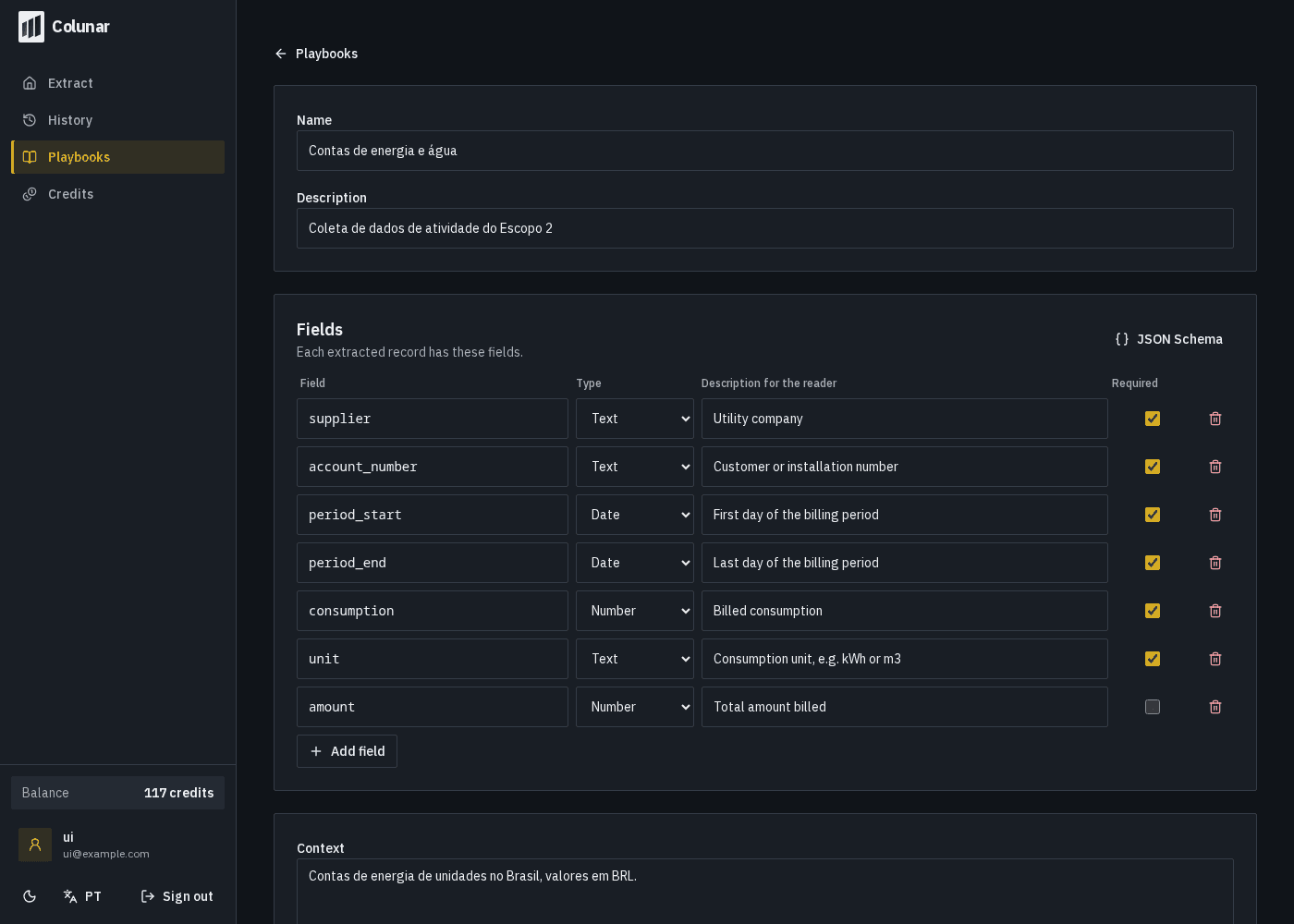Screen dimensions: 1294x924
Task: Edit the Description input field
Action: [765, 228]
